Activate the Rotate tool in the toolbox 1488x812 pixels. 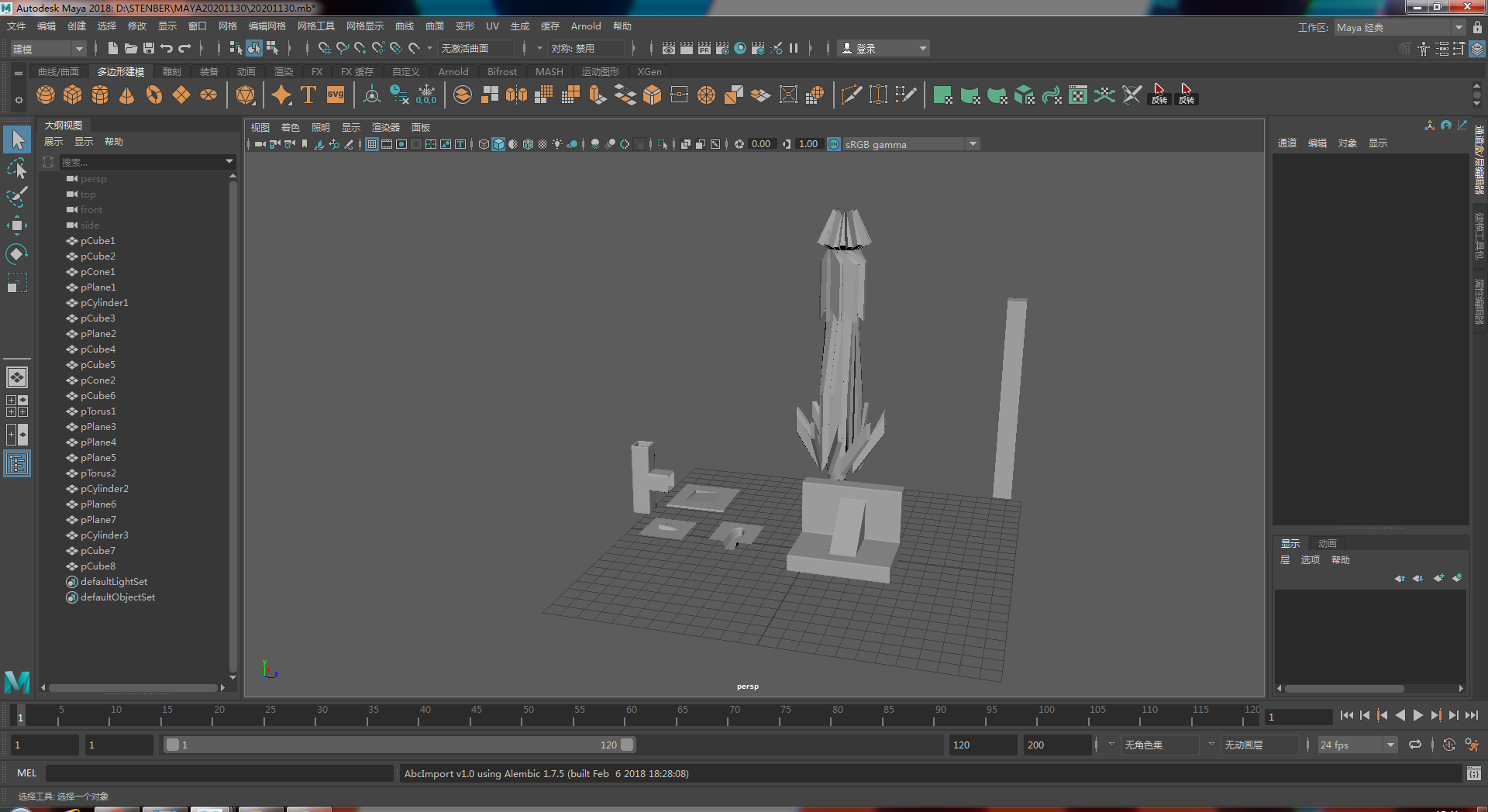click(x=17, y=254)
